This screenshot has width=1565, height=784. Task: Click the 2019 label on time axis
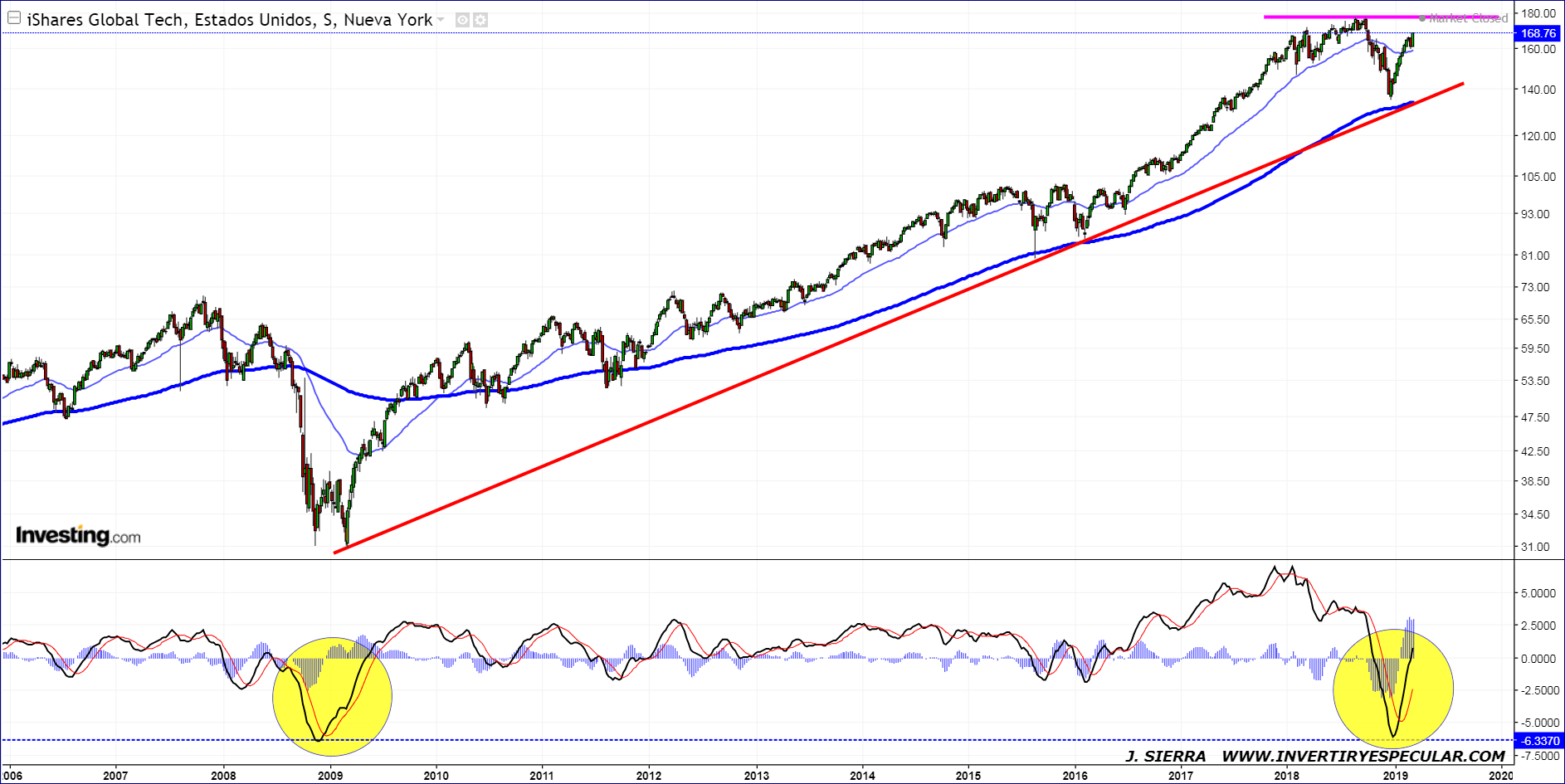tap(1395, 776)
